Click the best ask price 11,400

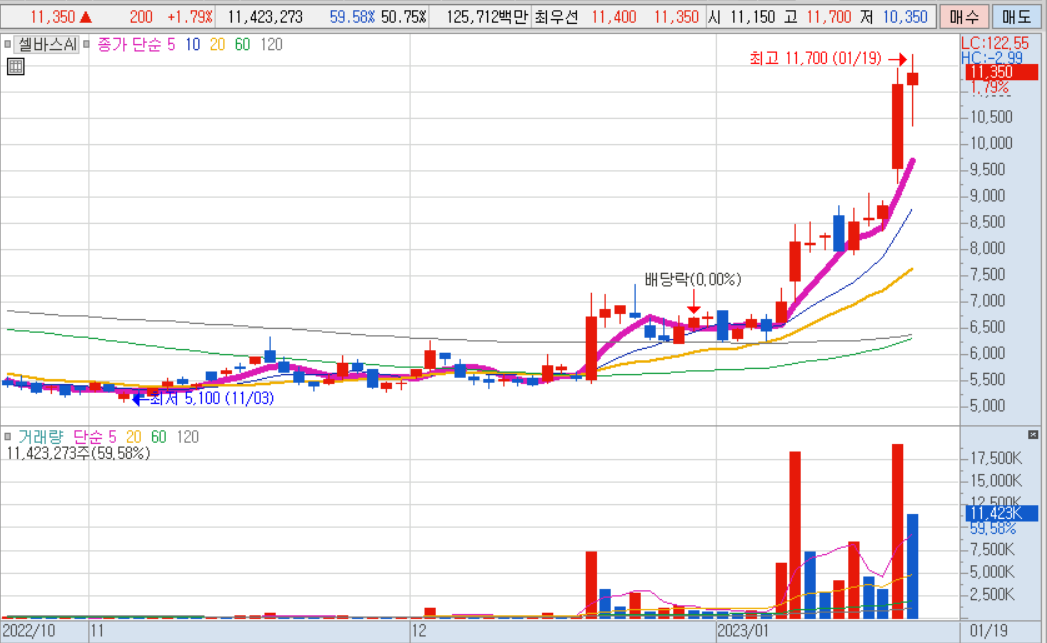pos(614,17)
